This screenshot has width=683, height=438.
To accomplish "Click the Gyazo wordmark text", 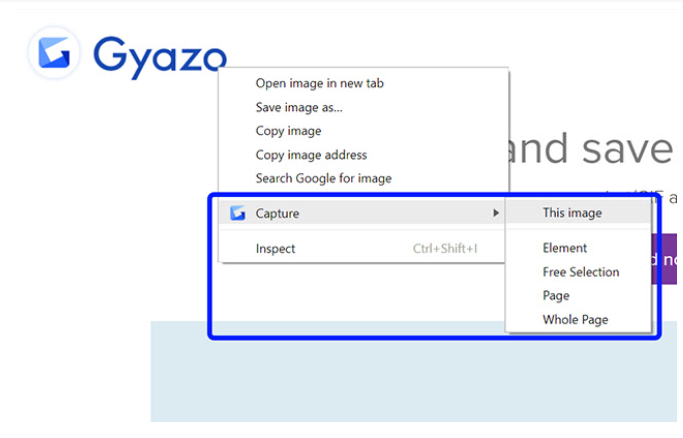I will pos(160,57).
